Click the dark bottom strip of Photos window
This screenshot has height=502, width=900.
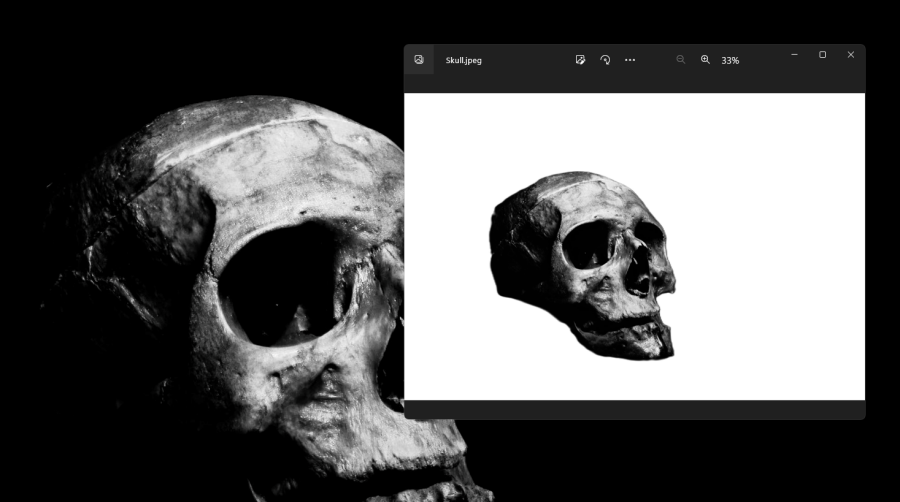pyautogui.click(x=634, y=409)
